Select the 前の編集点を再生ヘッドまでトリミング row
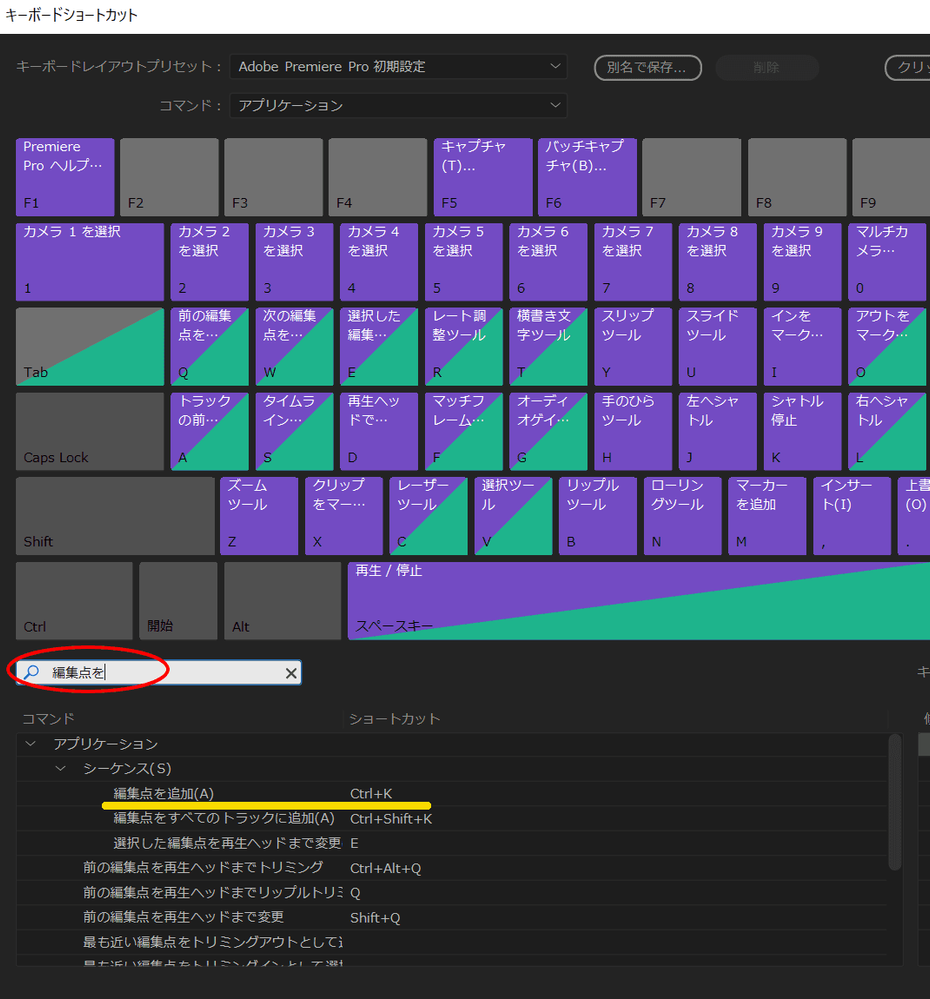 [451, 868]
